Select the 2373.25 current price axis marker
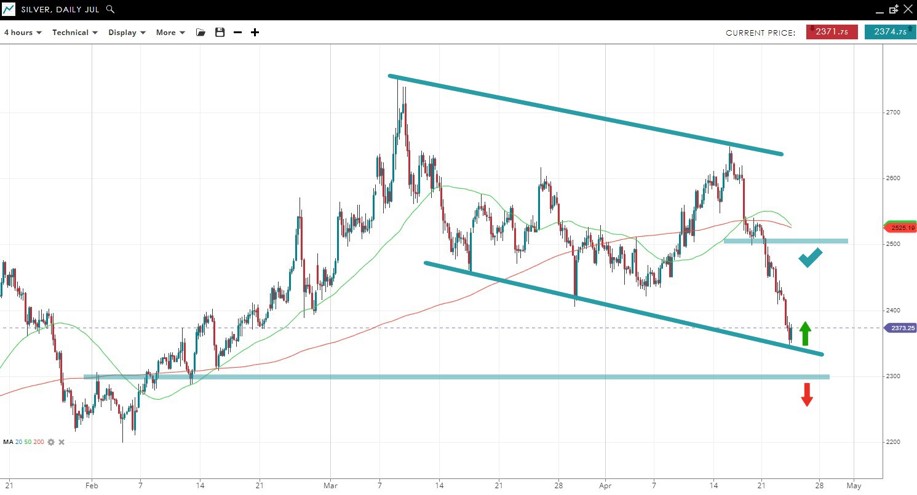917x495 pixels. (x=899, y=327)
